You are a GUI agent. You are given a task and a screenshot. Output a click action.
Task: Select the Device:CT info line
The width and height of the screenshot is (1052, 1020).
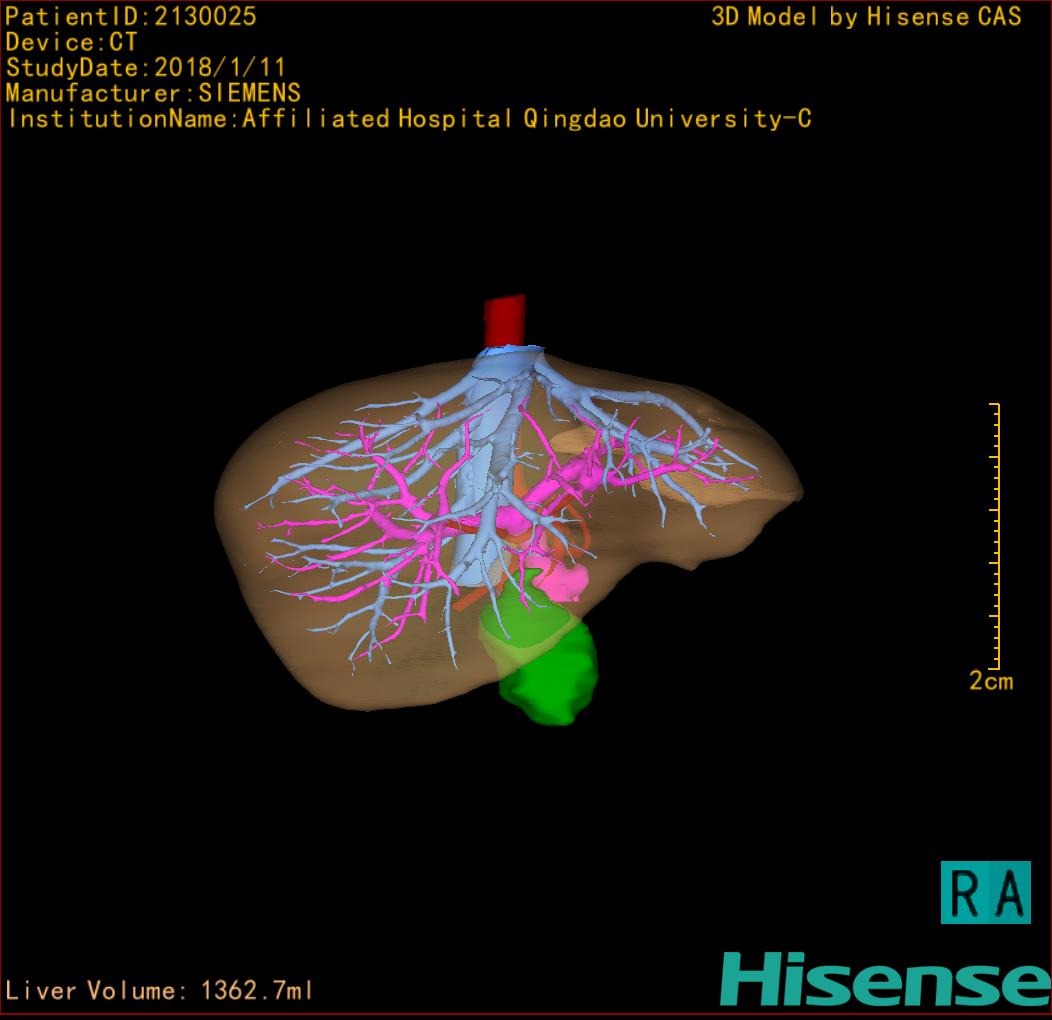(x=71, y=42)
